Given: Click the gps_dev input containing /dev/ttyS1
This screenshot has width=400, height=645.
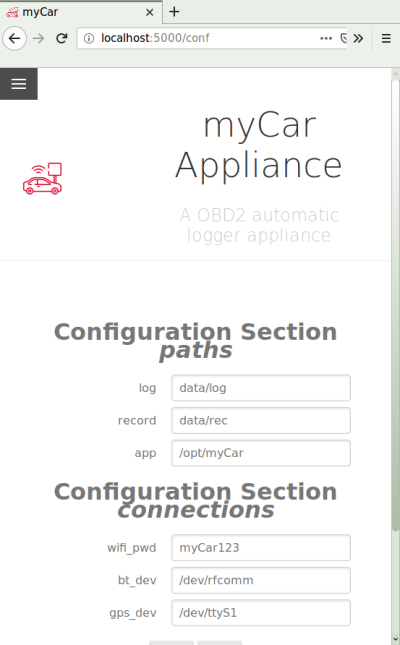Looking at the screenshot, I should [261, 613].
